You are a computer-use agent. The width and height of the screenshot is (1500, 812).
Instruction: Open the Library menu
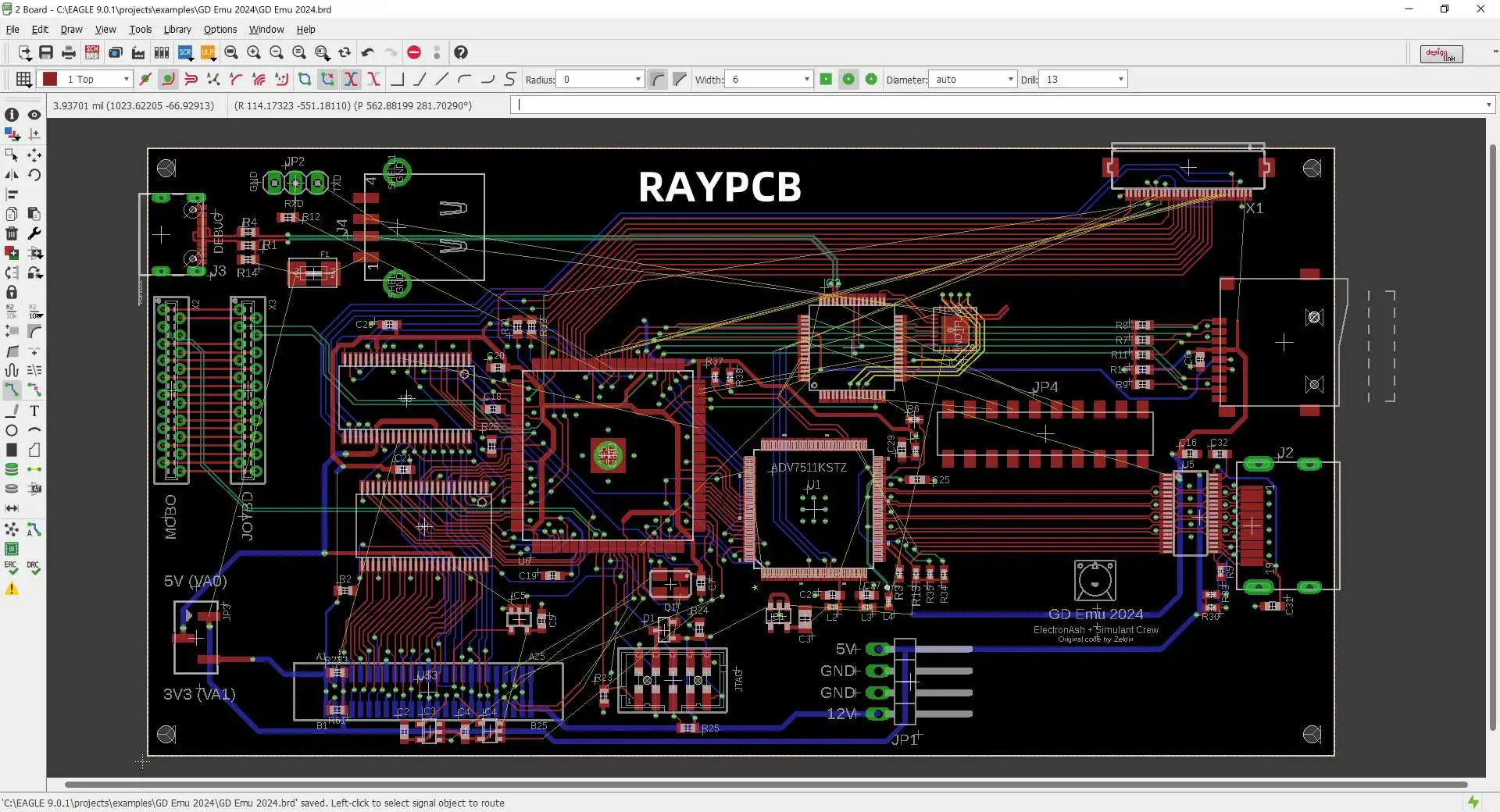tap(177, 30)
